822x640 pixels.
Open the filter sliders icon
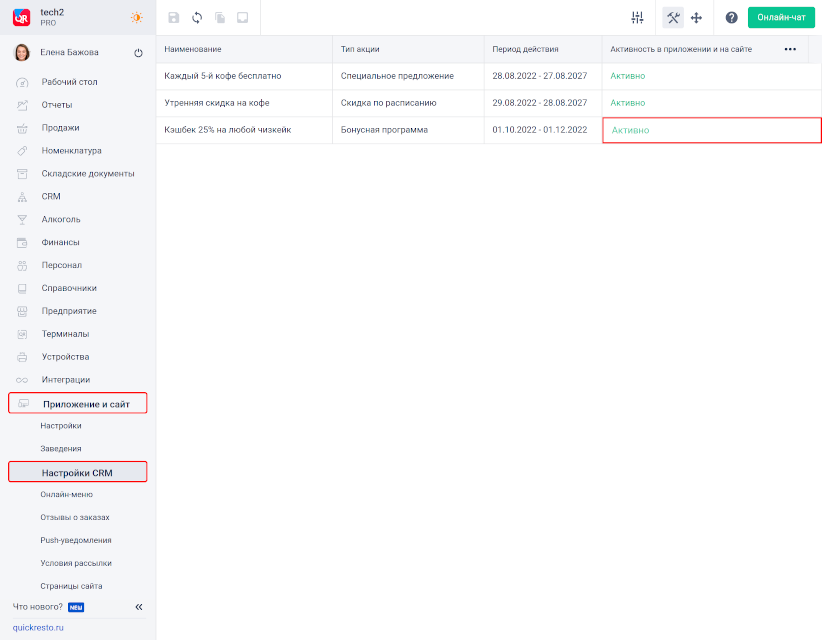tap(637, 18)
